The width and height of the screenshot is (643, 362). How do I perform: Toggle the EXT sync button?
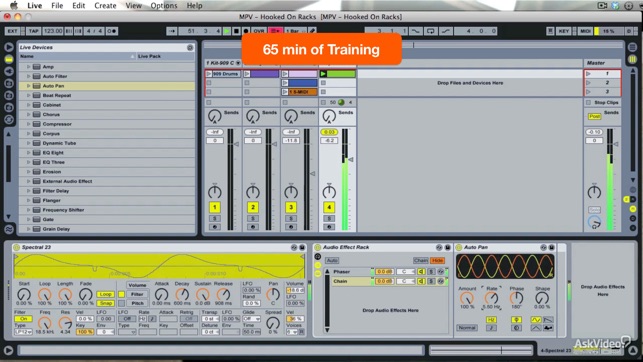13,31
